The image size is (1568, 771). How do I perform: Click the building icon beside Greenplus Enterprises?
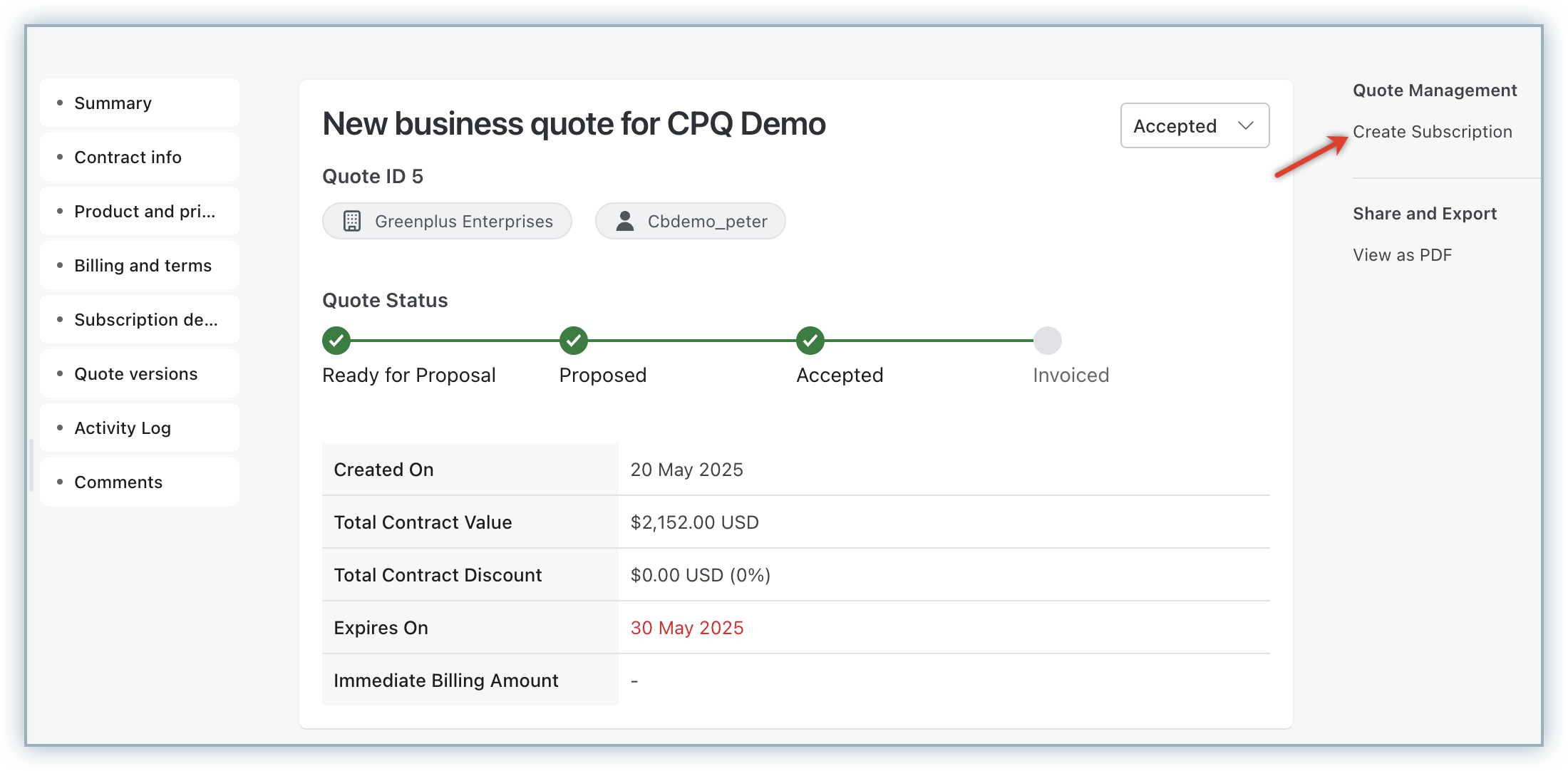pyautogui.click(x=352, y=221)
